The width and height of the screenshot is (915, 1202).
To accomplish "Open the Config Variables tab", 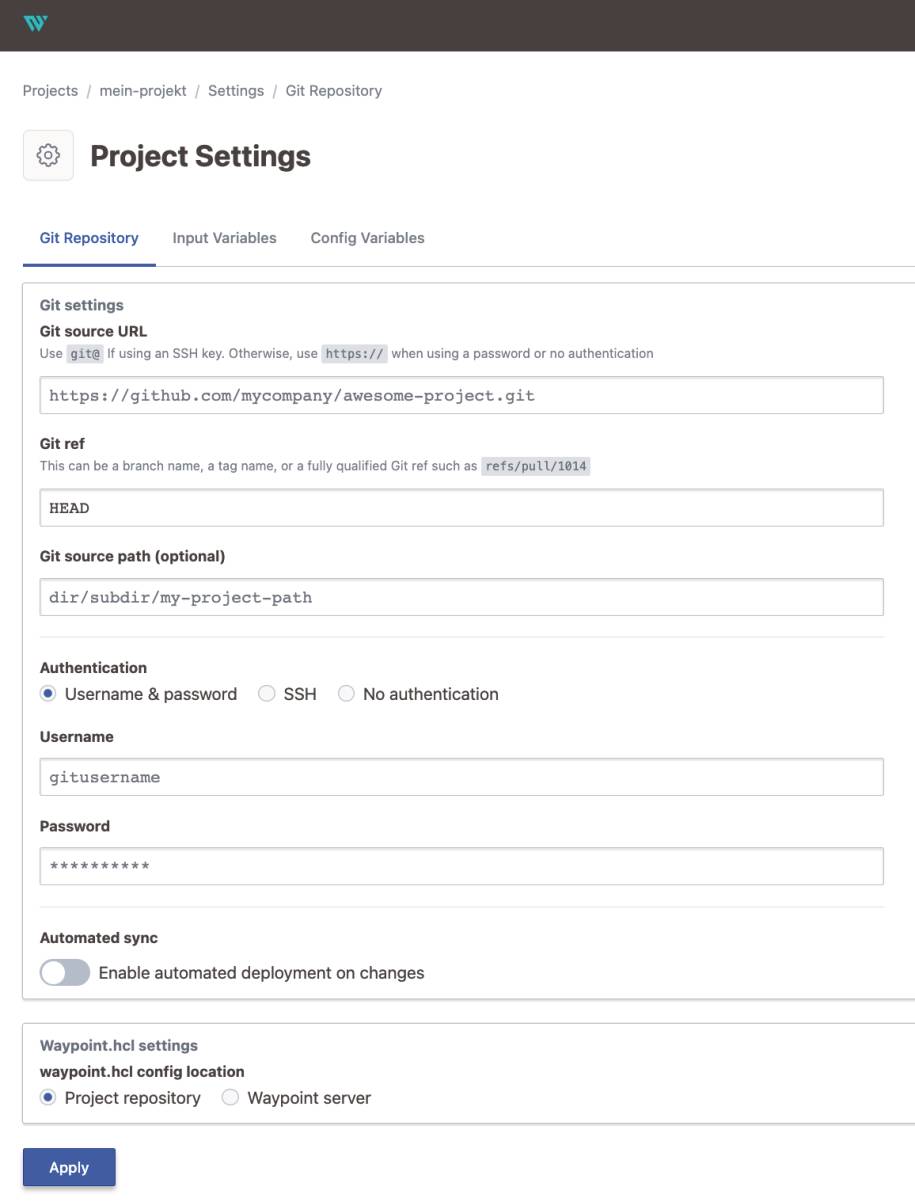I will point(367,238).
